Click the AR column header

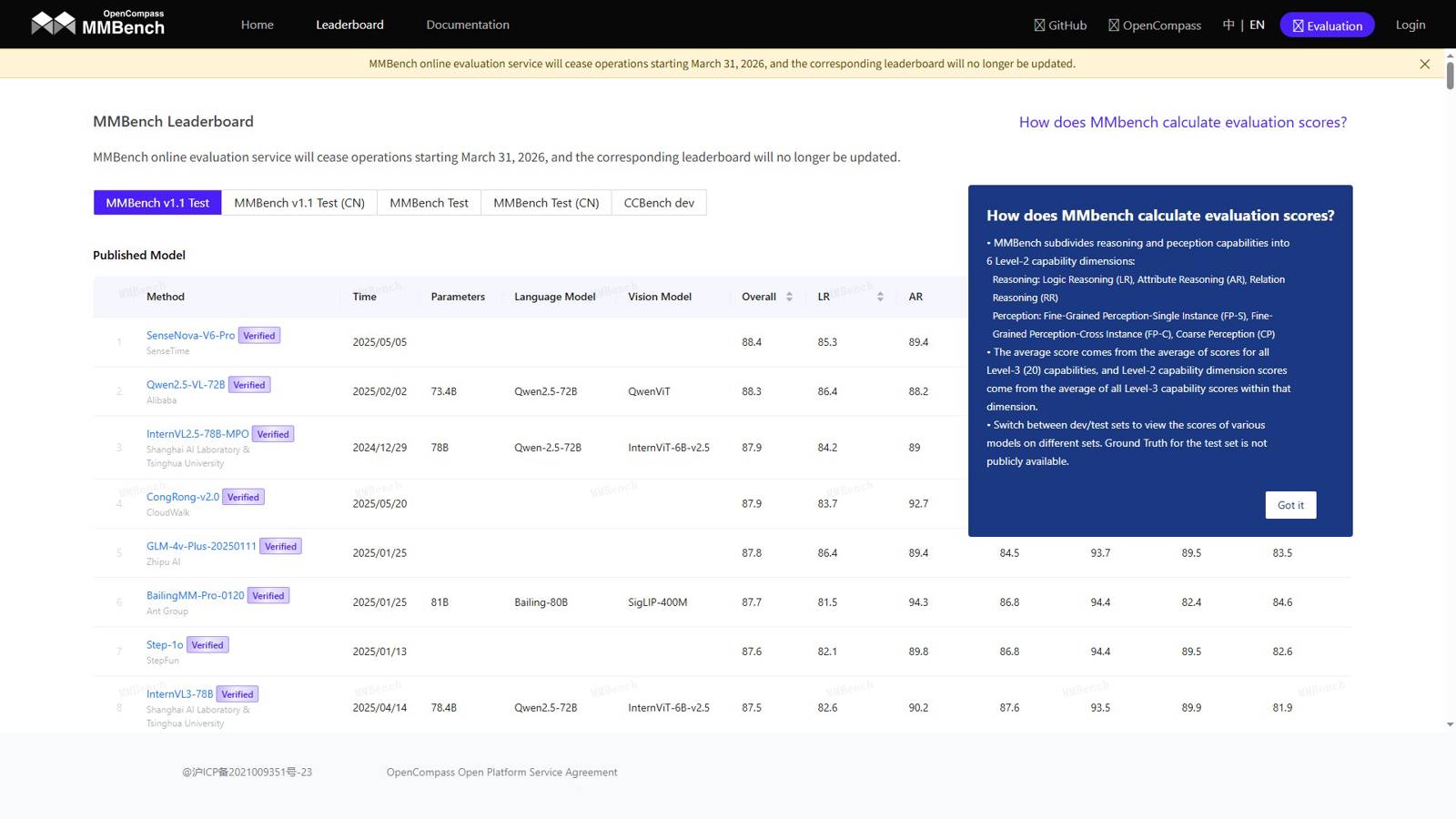pyautogui.click(x=915, y=297)
